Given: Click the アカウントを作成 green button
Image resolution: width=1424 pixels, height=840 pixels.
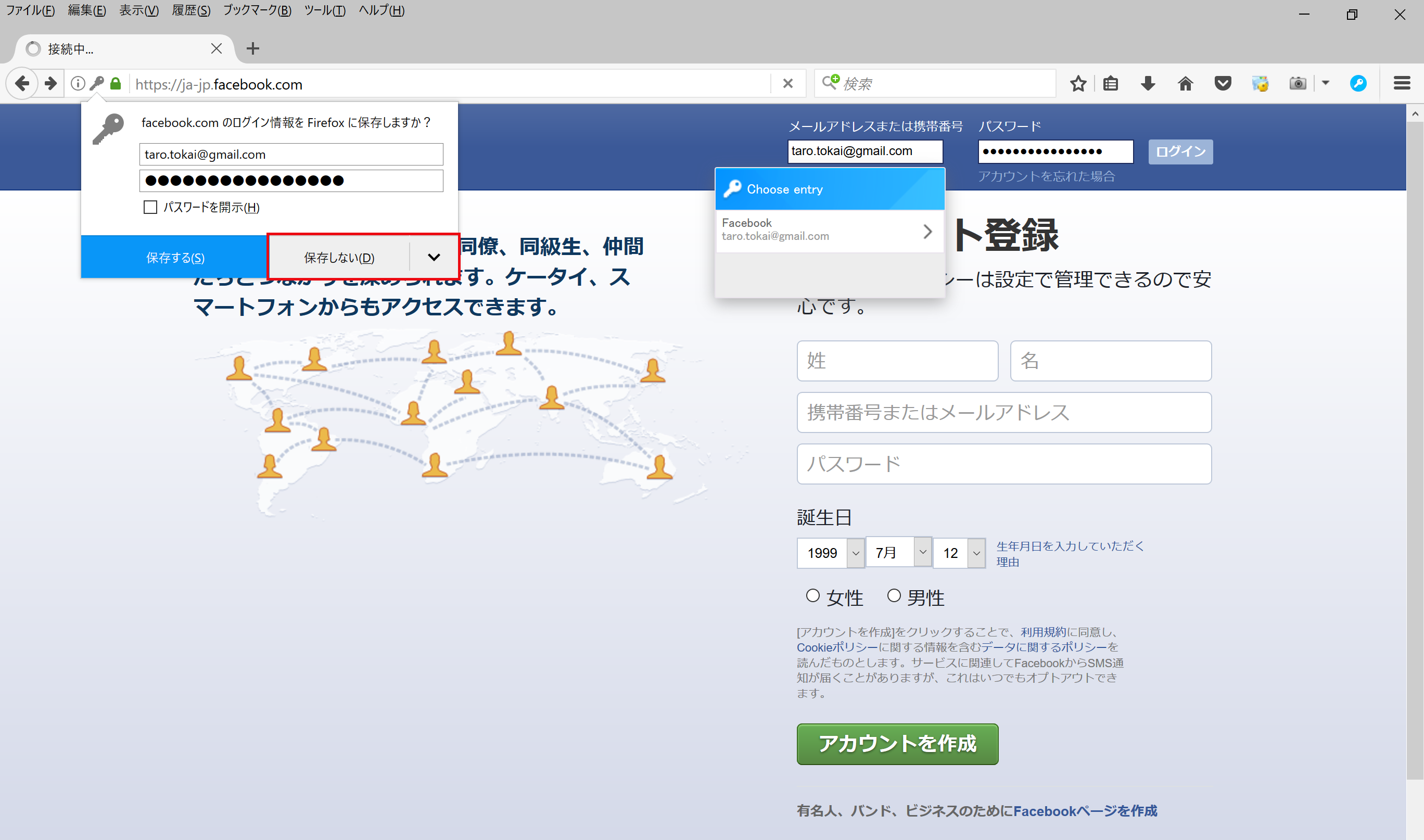Looking at the screenshot, I should pos(897,744).
